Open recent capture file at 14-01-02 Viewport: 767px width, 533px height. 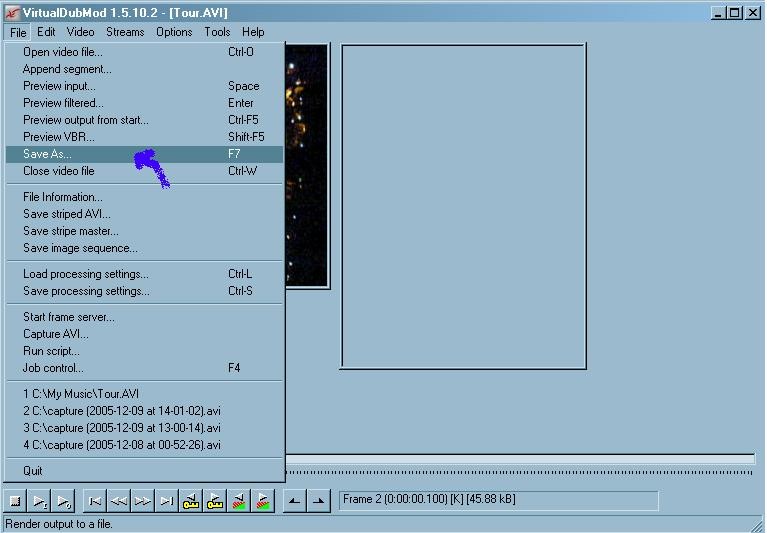(145, 411)
